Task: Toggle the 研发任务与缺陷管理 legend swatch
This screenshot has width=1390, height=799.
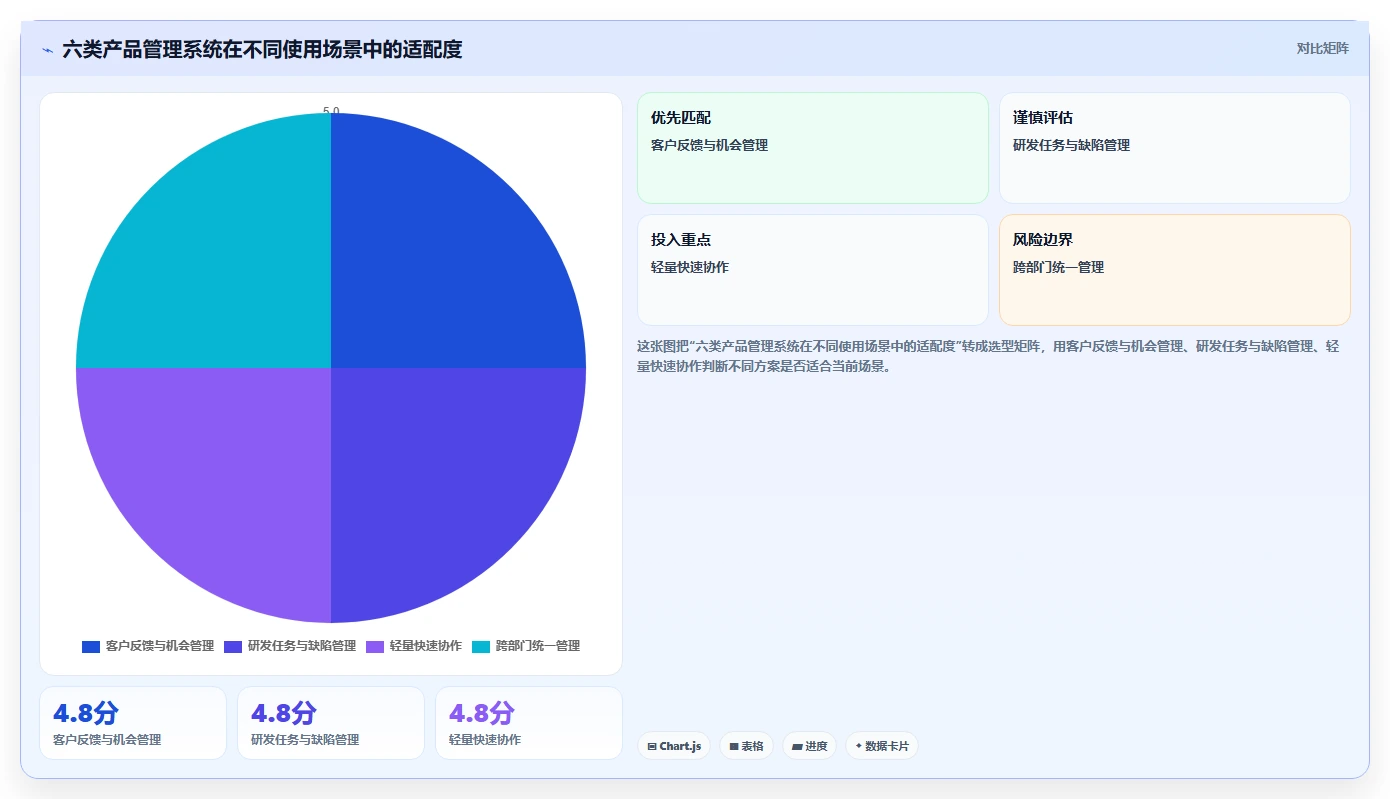Action: pyautogui.click(x=233, y=646)
